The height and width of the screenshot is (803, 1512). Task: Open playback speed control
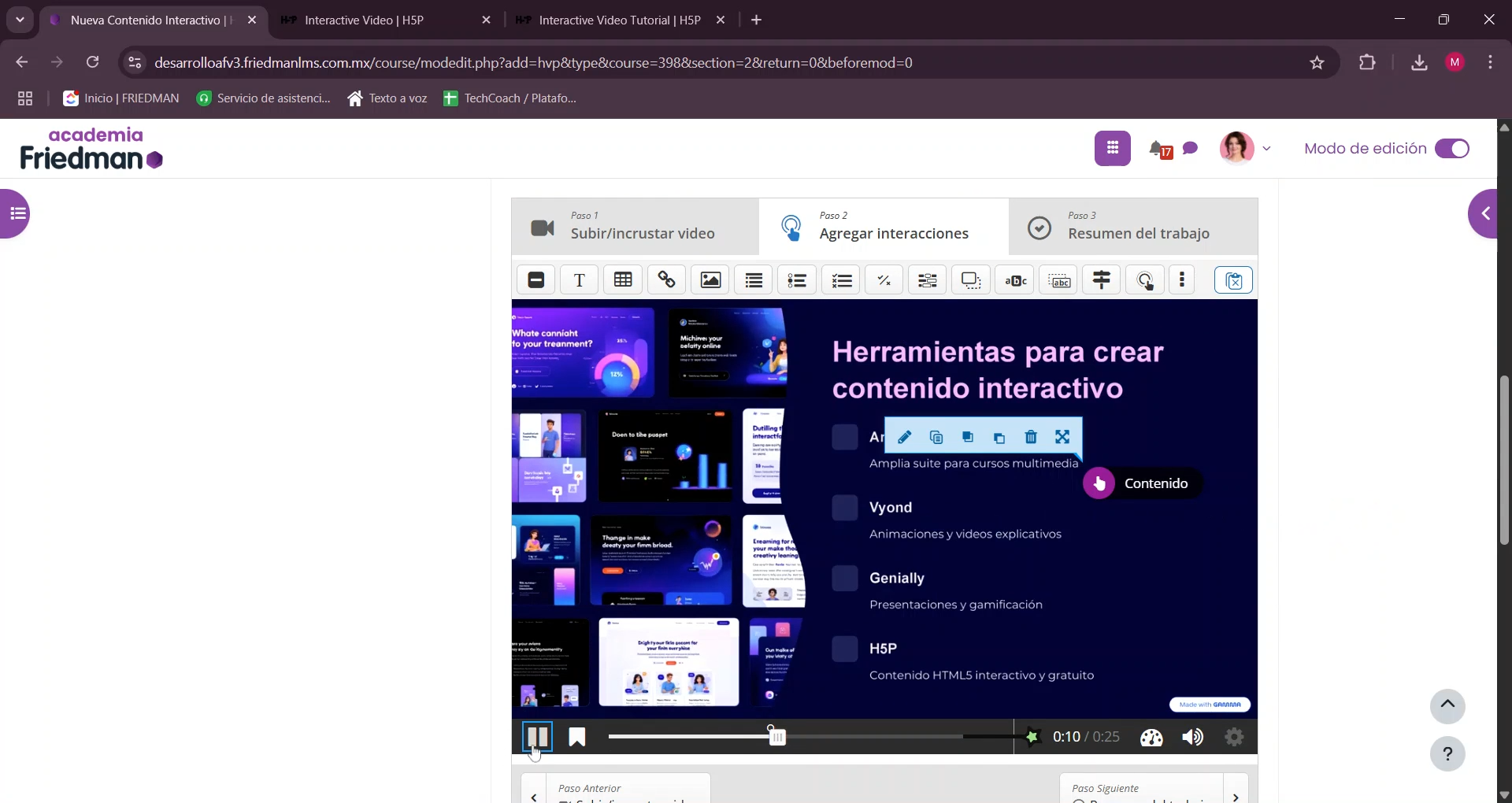pyautogui.click(x=1151, y=738)
